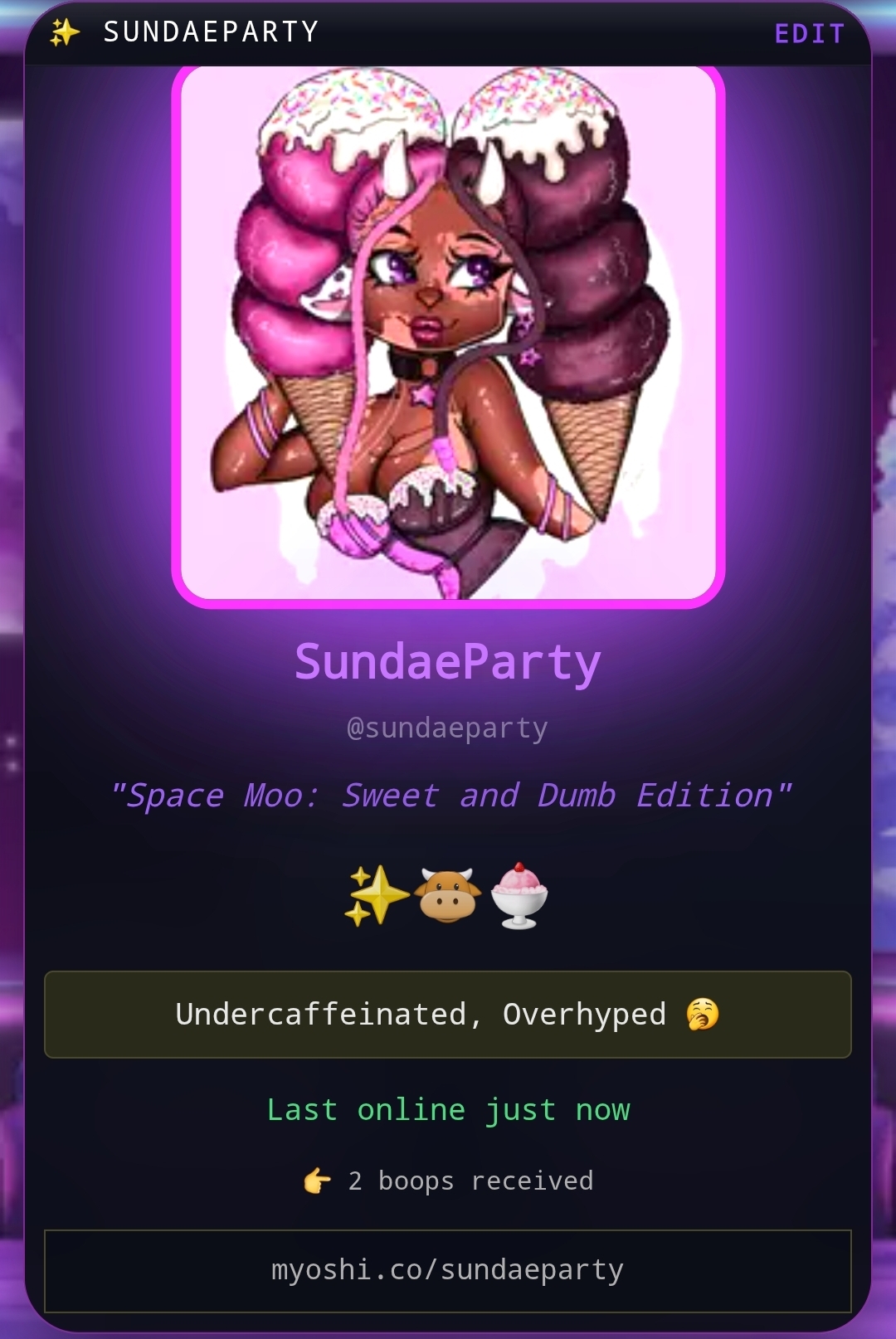Click the SundaeParty display name
This screenshot has width=896, height=1339.
pos(448,663)
